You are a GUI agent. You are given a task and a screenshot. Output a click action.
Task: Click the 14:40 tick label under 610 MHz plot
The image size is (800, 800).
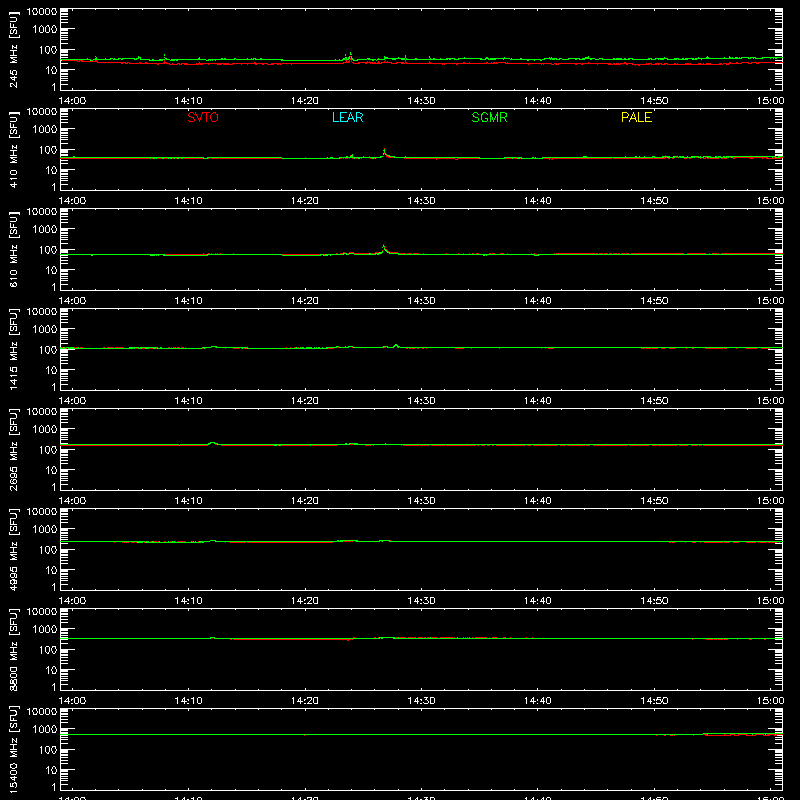point(538,301)
